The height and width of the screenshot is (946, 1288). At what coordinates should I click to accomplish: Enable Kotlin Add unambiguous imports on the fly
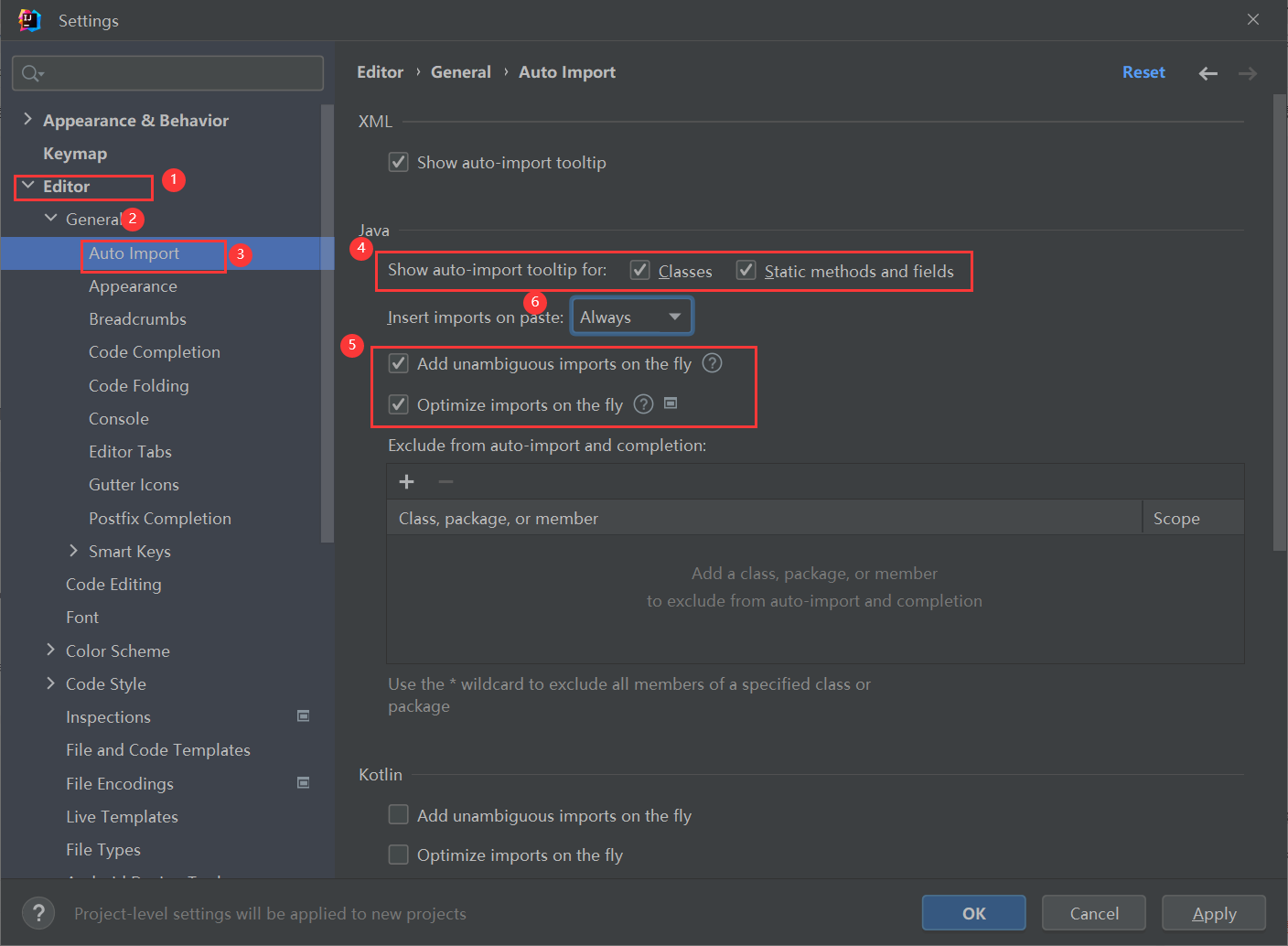(399, 814)
